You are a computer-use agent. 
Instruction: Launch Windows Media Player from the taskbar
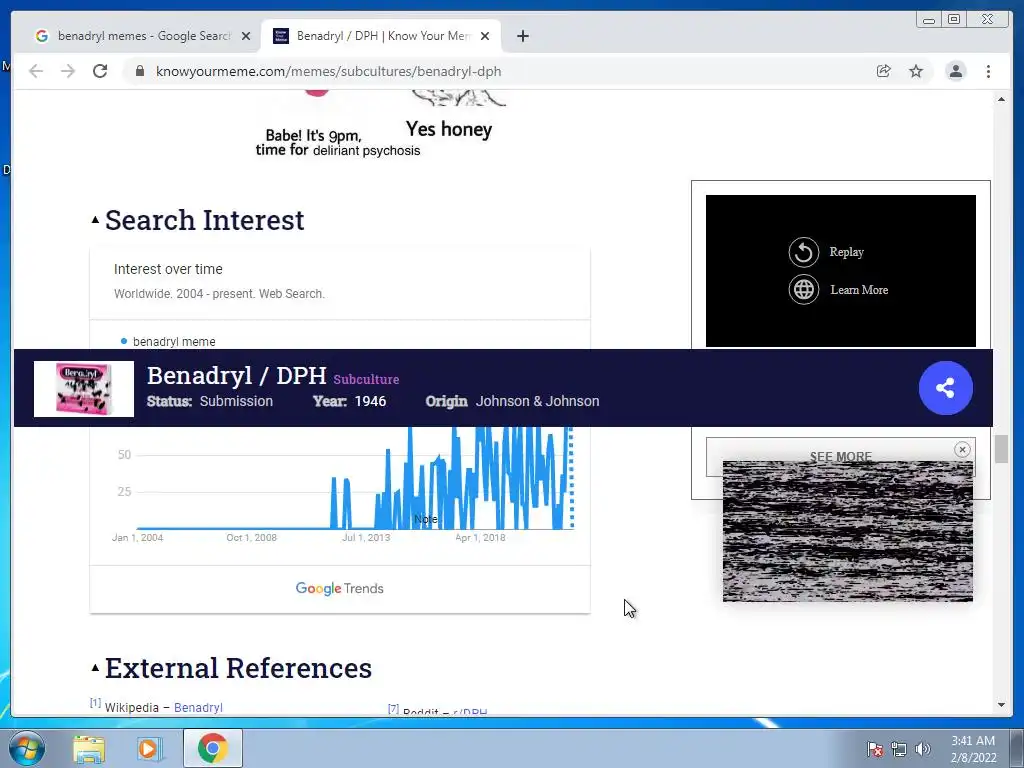coord(148,748)
